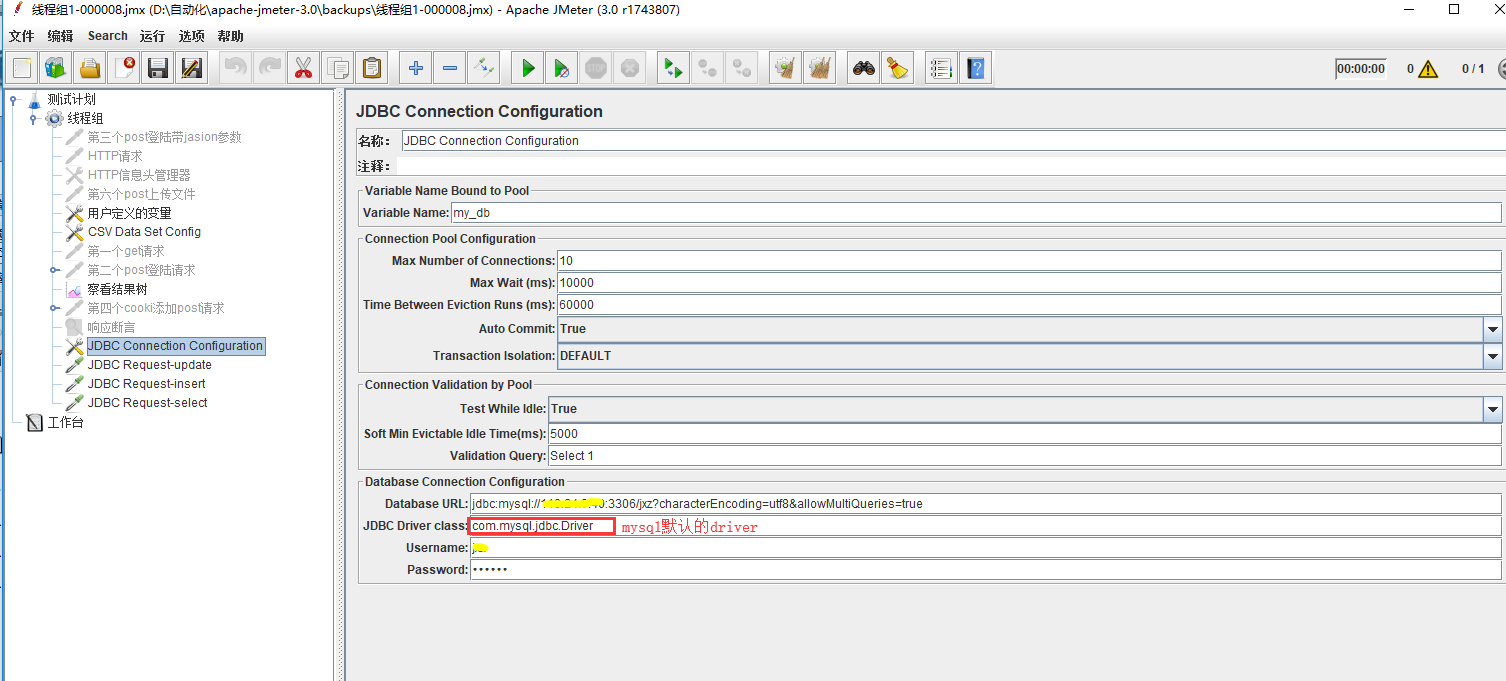
Task: Expand all nodes with the plus icon
Action: [416, 68]
